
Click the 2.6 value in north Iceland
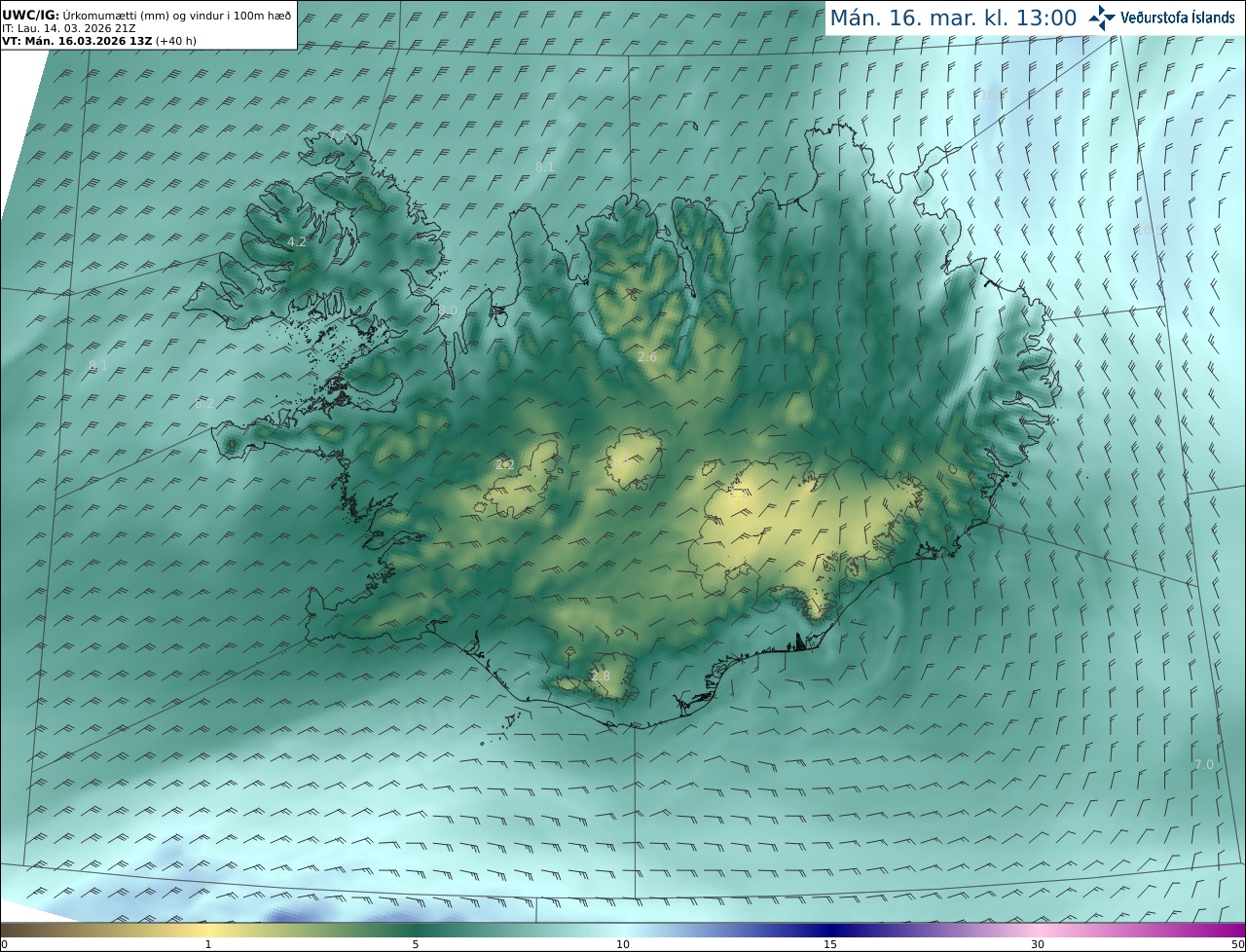(x=647, y=357)
